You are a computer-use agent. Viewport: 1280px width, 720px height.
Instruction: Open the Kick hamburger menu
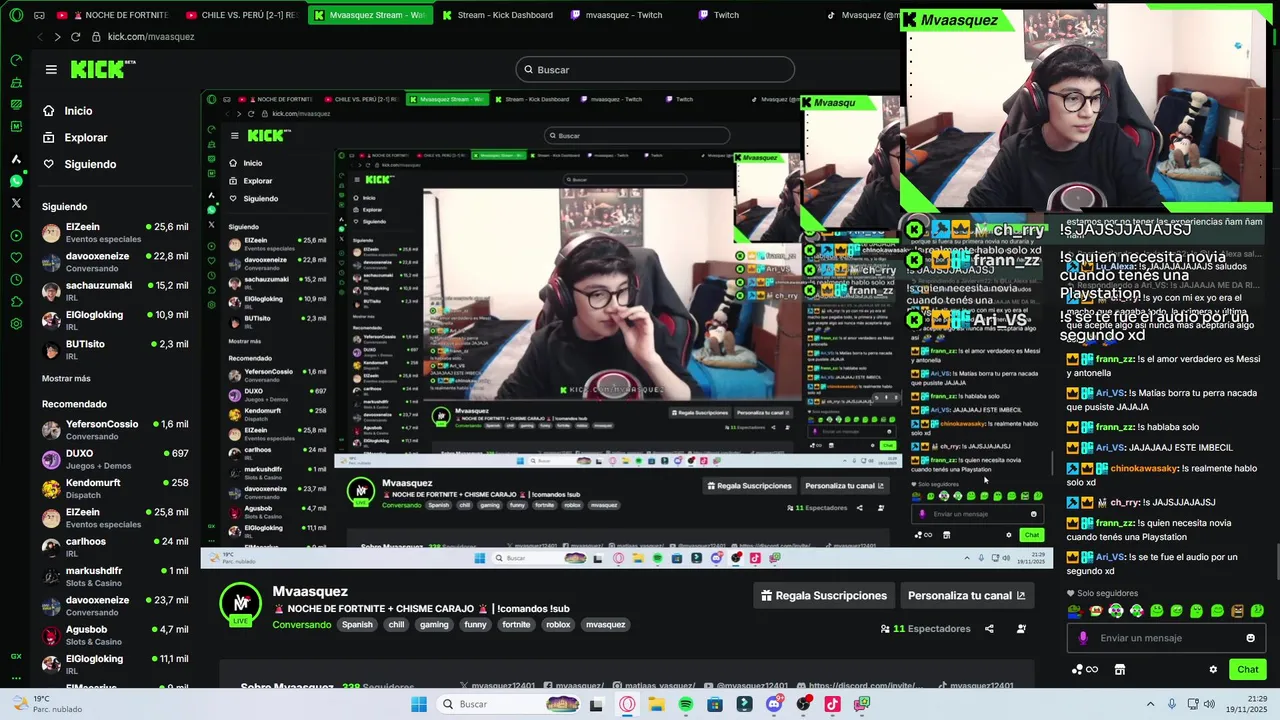(51, 69)
